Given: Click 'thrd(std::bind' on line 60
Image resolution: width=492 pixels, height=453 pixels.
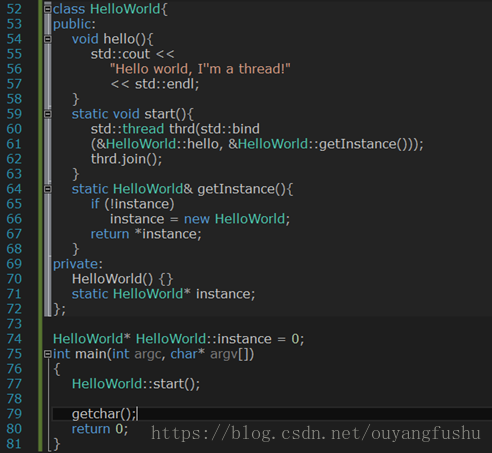Looking at the screenshot, I should [x=214, y=129].
